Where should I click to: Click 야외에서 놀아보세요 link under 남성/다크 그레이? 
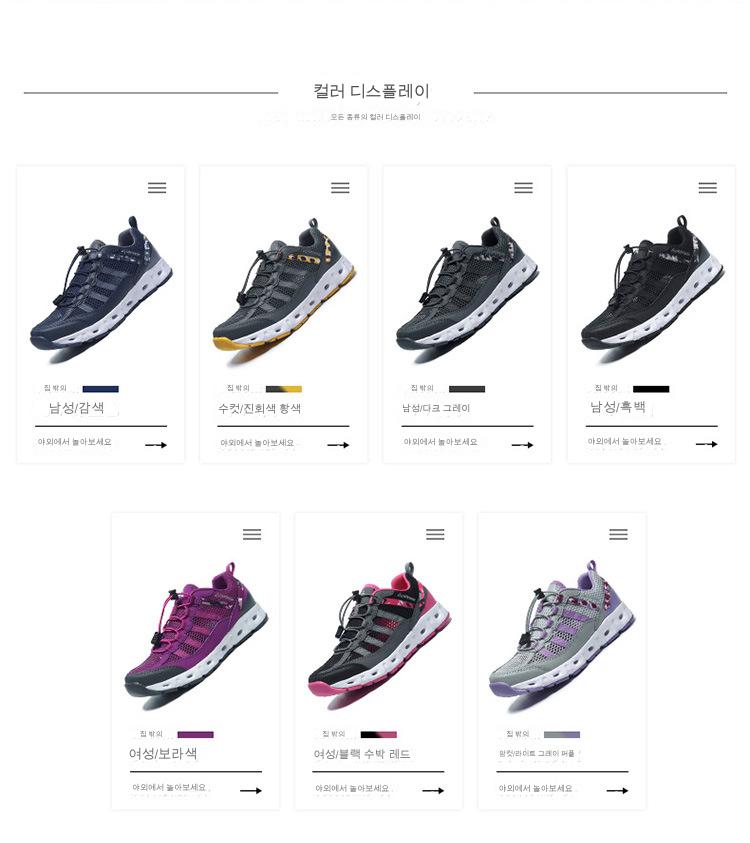pyautogui.click(x=440, y=442)
